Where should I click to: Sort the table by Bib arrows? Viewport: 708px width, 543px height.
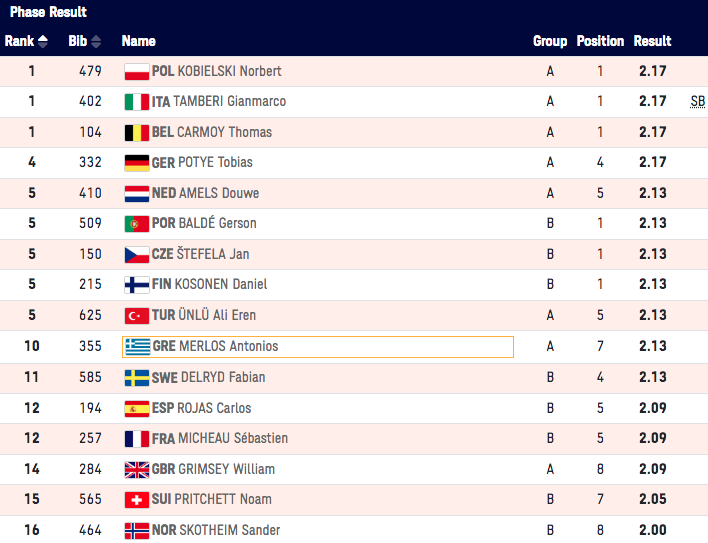pos(96,41)
